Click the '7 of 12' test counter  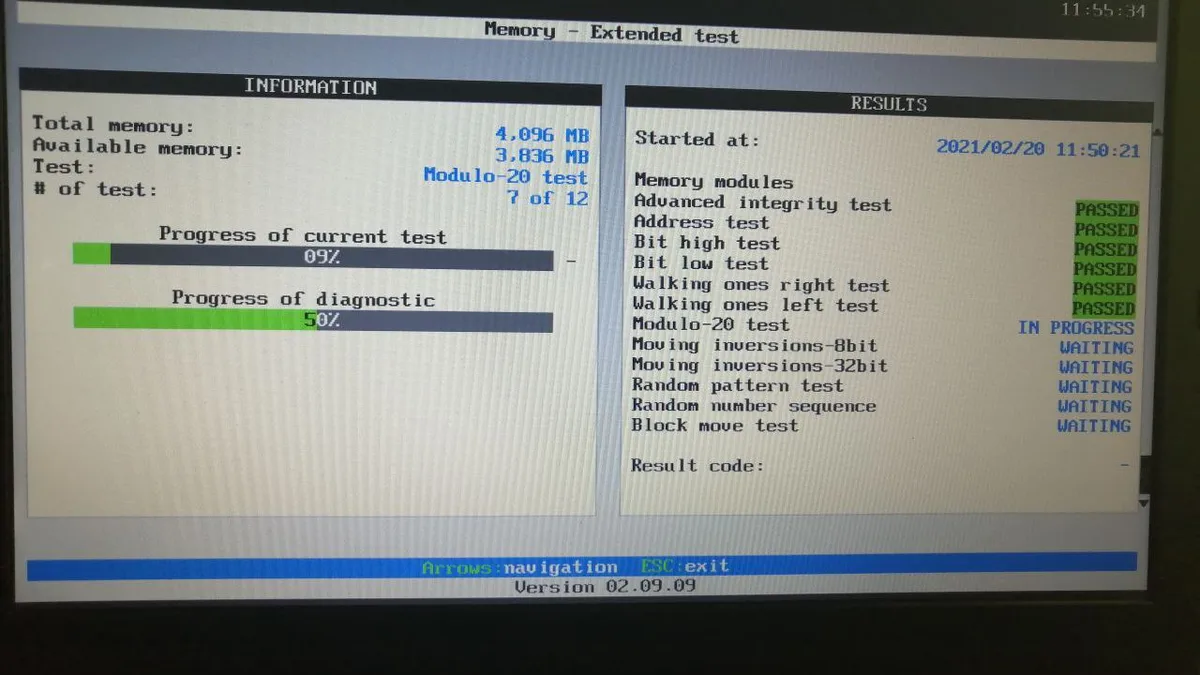(x=548, y=198)
